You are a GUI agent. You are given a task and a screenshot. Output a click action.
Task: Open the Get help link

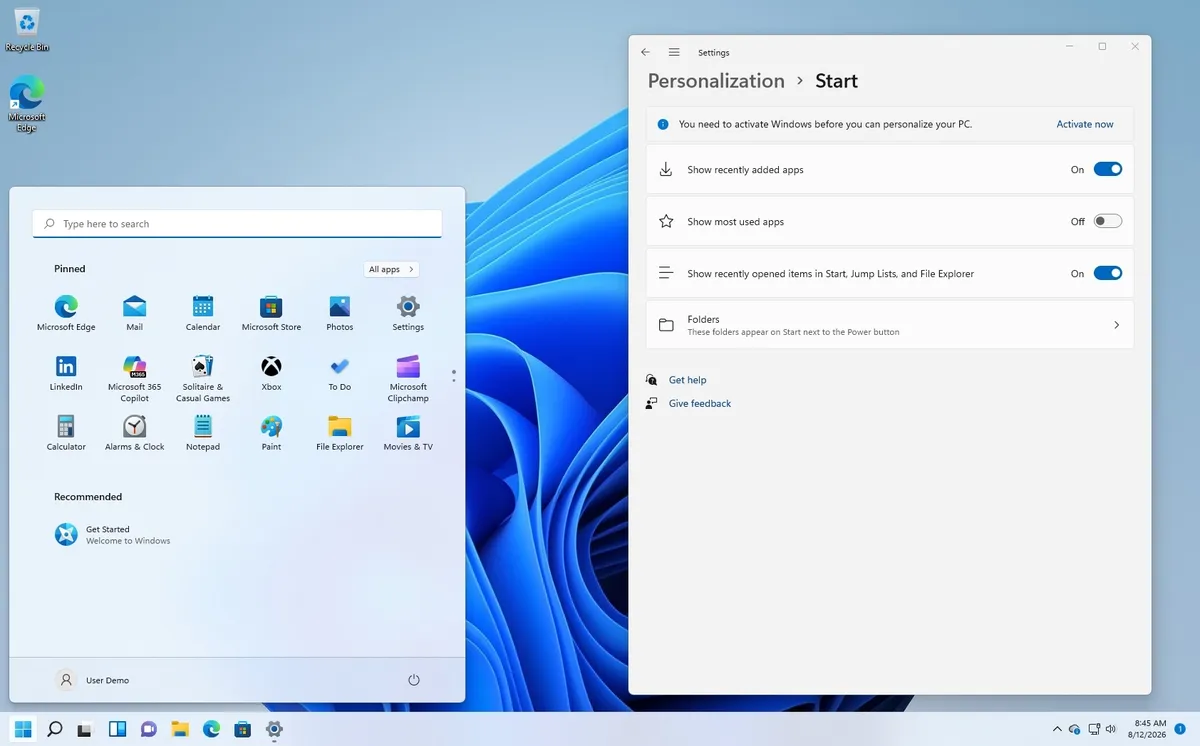click(687, 380)
